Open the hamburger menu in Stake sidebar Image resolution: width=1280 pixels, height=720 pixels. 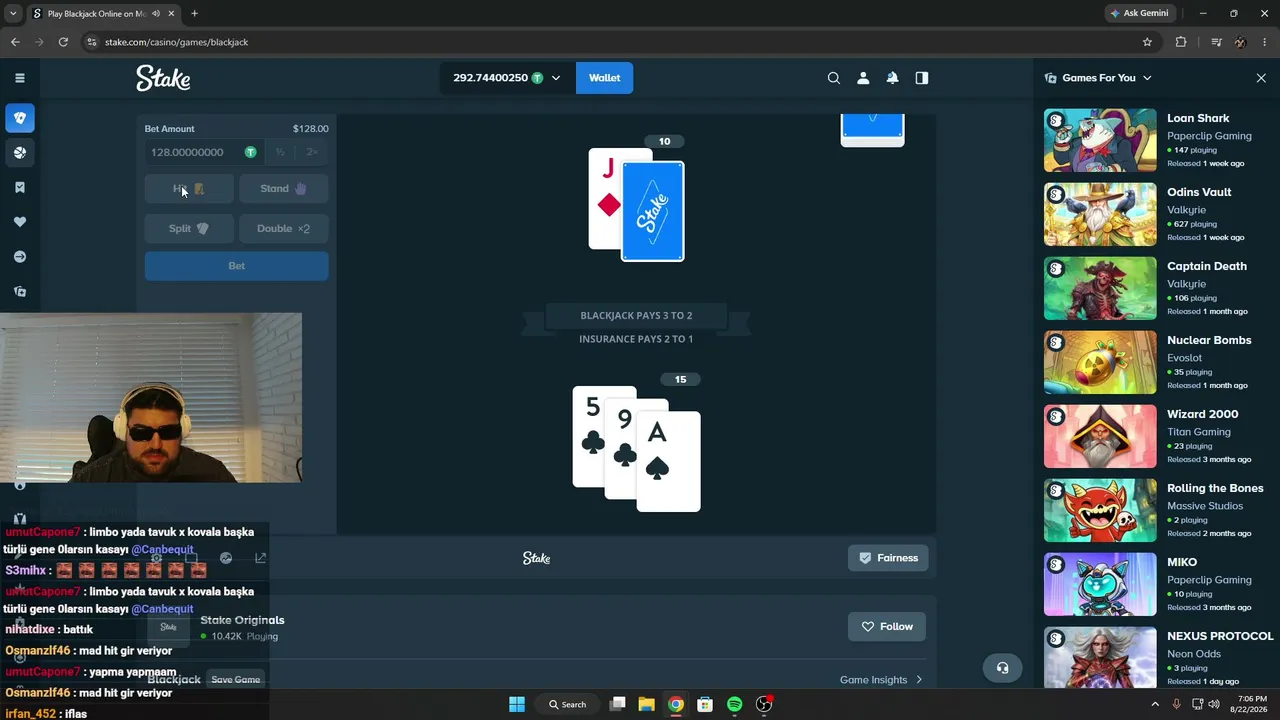(19, 78)
